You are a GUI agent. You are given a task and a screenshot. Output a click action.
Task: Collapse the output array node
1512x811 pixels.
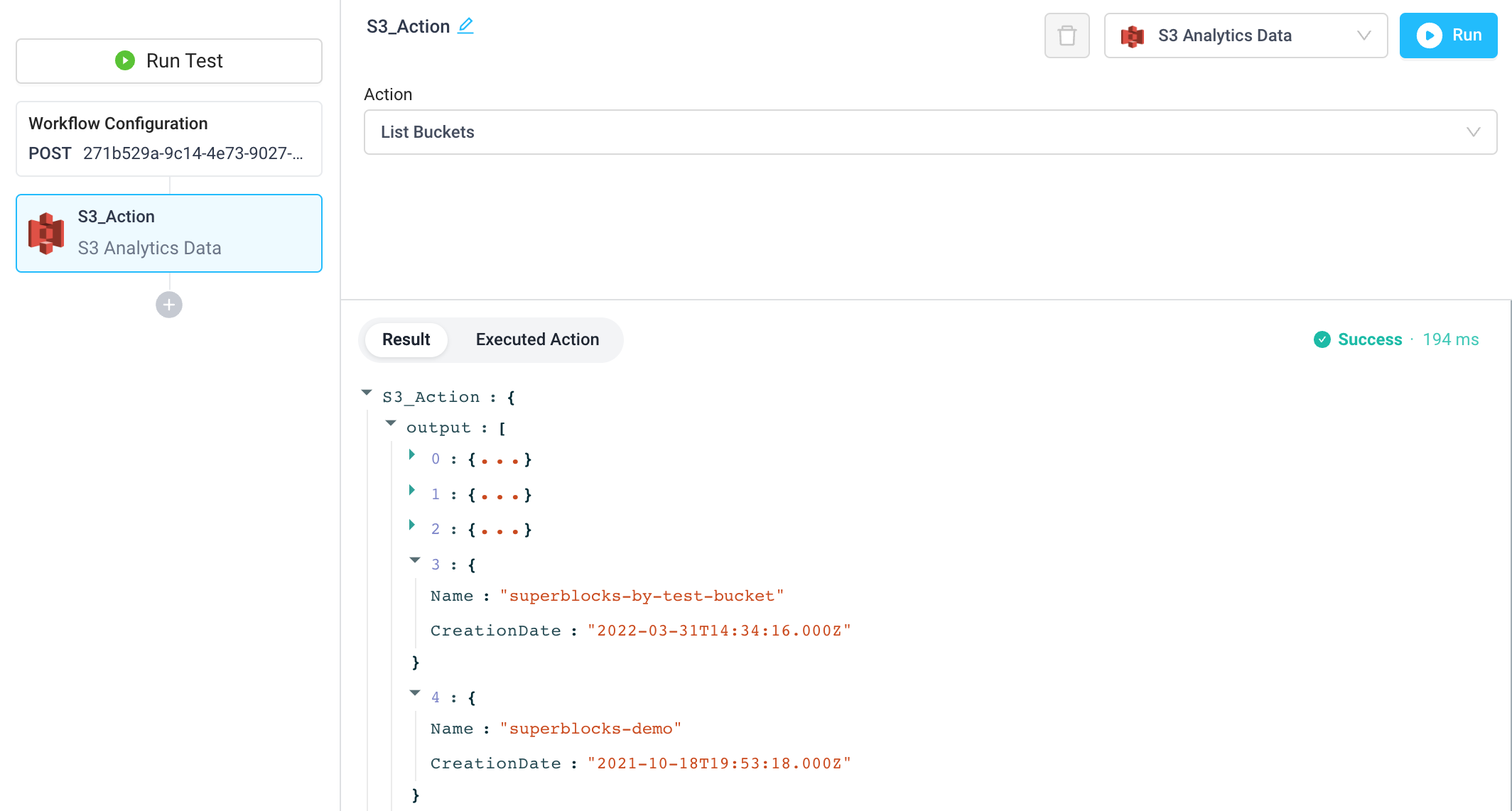(391, 423)
